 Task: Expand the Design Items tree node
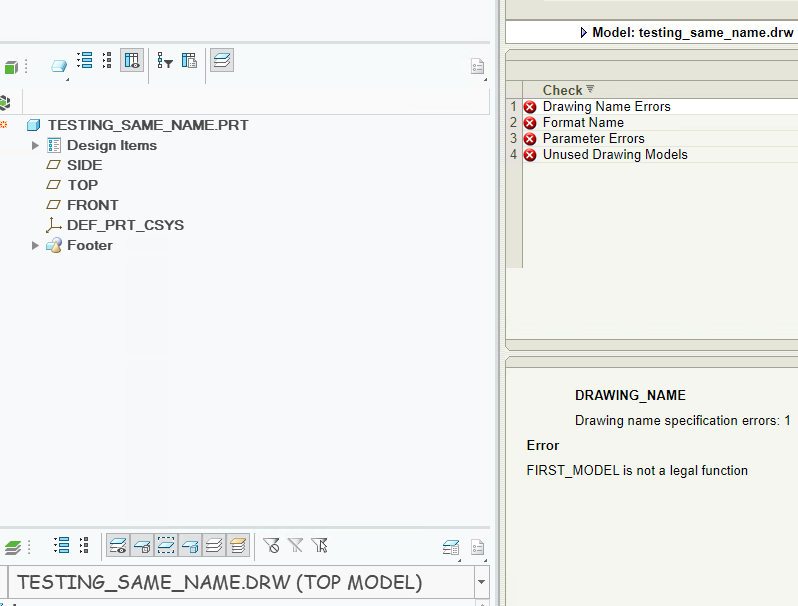coord(36,145)
